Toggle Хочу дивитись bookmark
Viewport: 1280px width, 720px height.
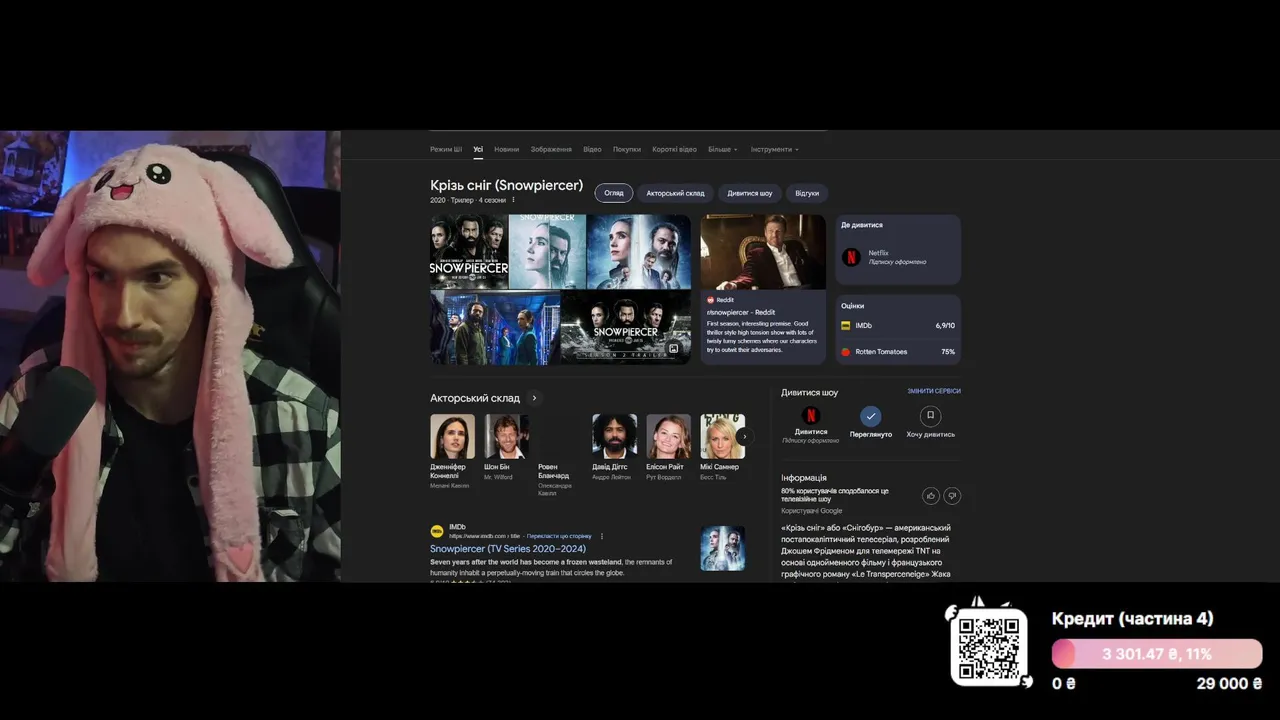tap(930, 416)
